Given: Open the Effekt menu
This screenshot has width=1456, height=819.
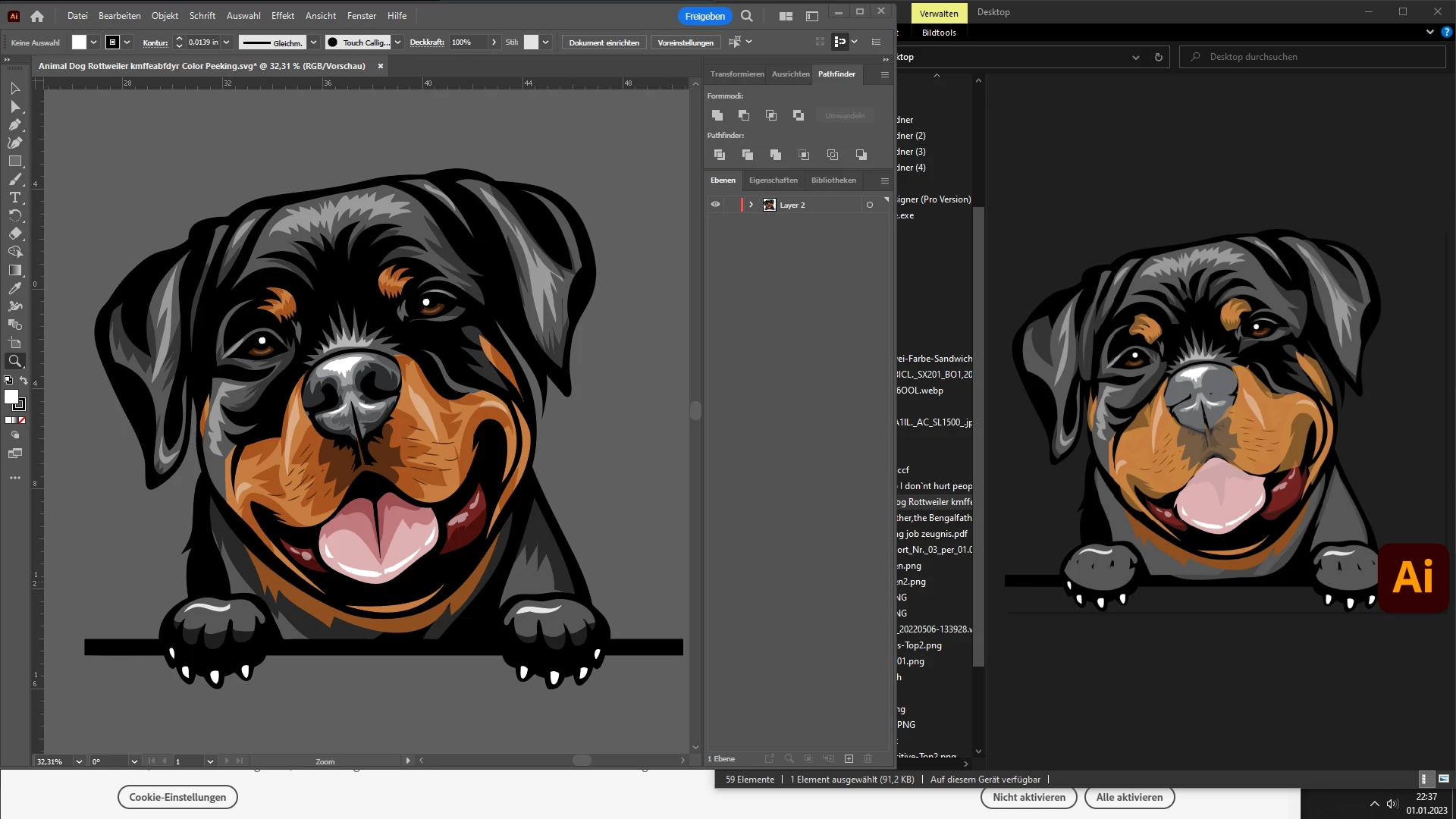Looking at the screenshot, I should [x=282, y=16].
